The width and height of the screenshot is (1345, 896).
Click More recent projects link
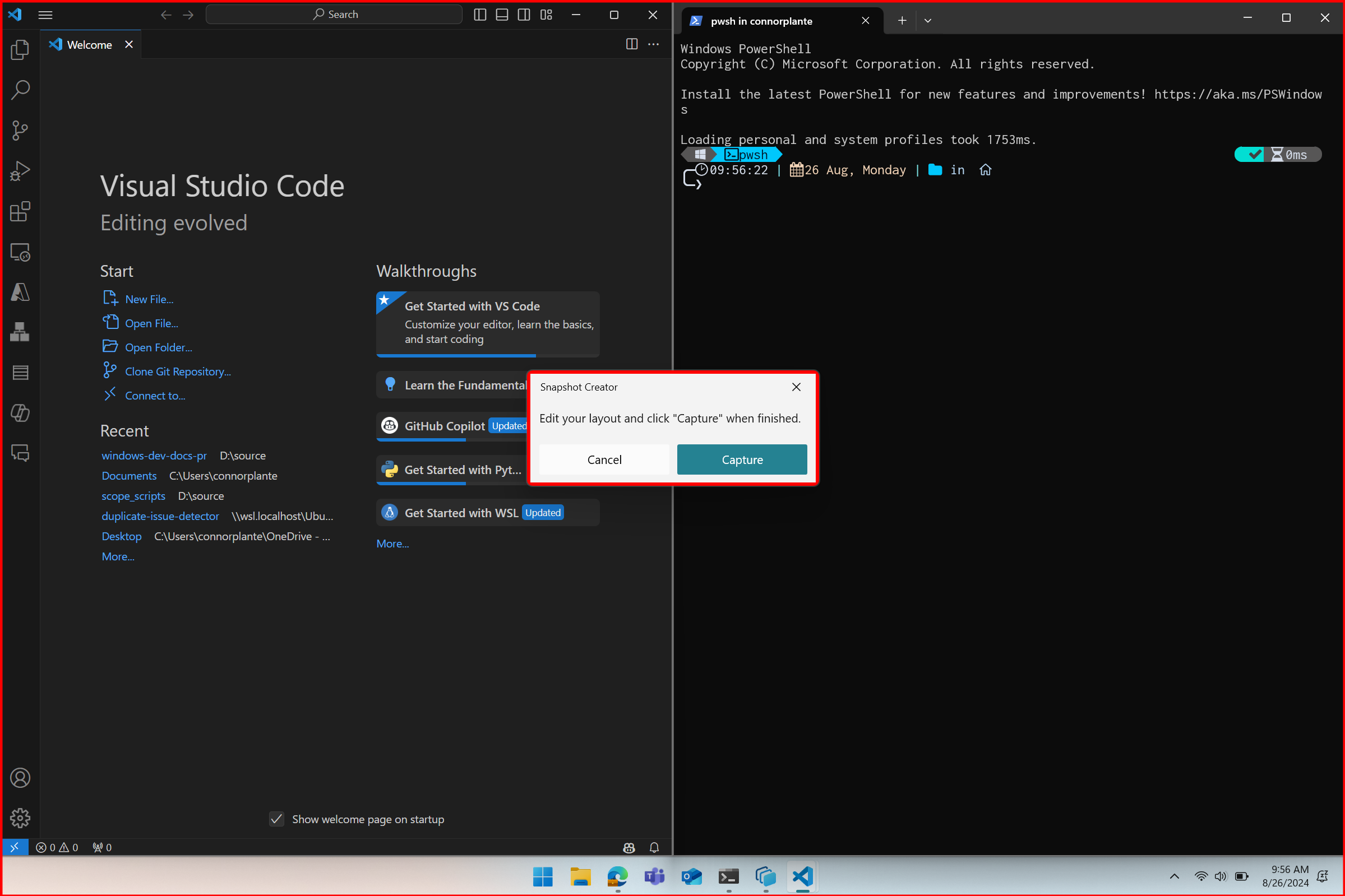pyautogui.click(x=118, y=556)
